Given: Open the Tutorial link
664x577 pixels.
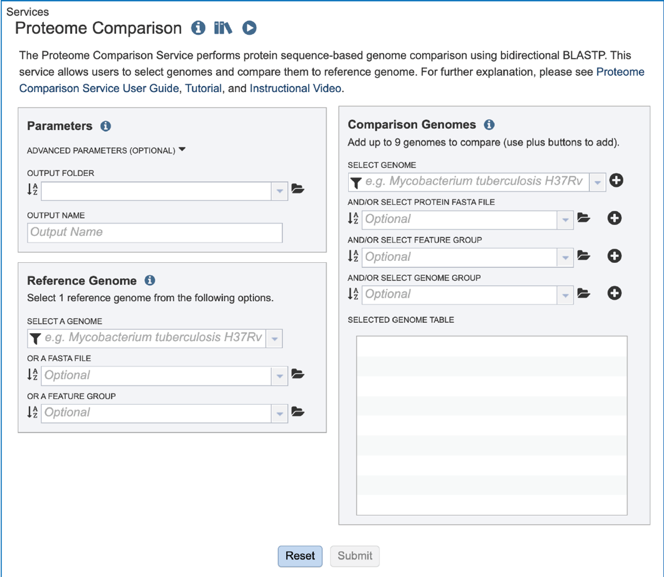Looking at the screenshot, I should [x=203, y=88].
